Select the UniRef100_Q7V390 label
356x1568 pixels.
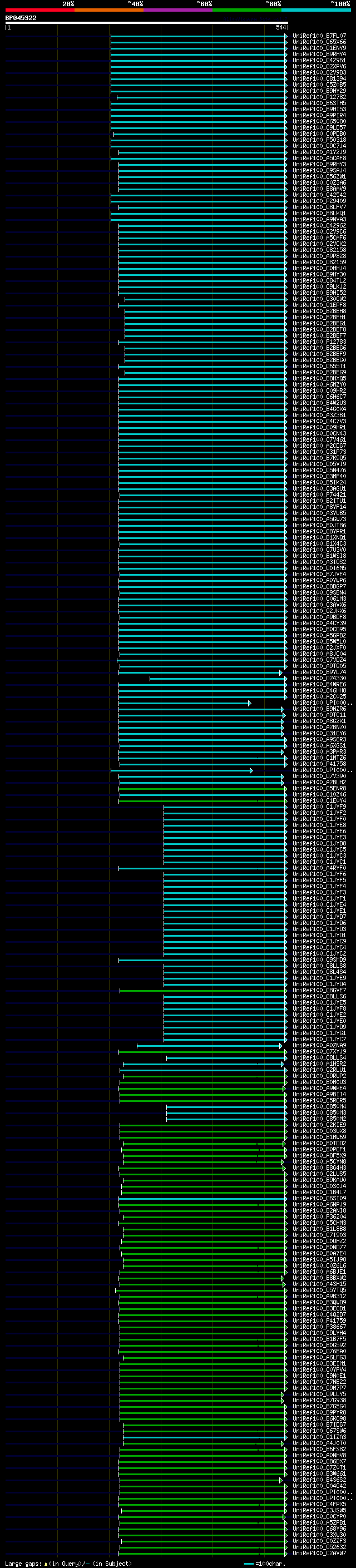tap(319, 776)
